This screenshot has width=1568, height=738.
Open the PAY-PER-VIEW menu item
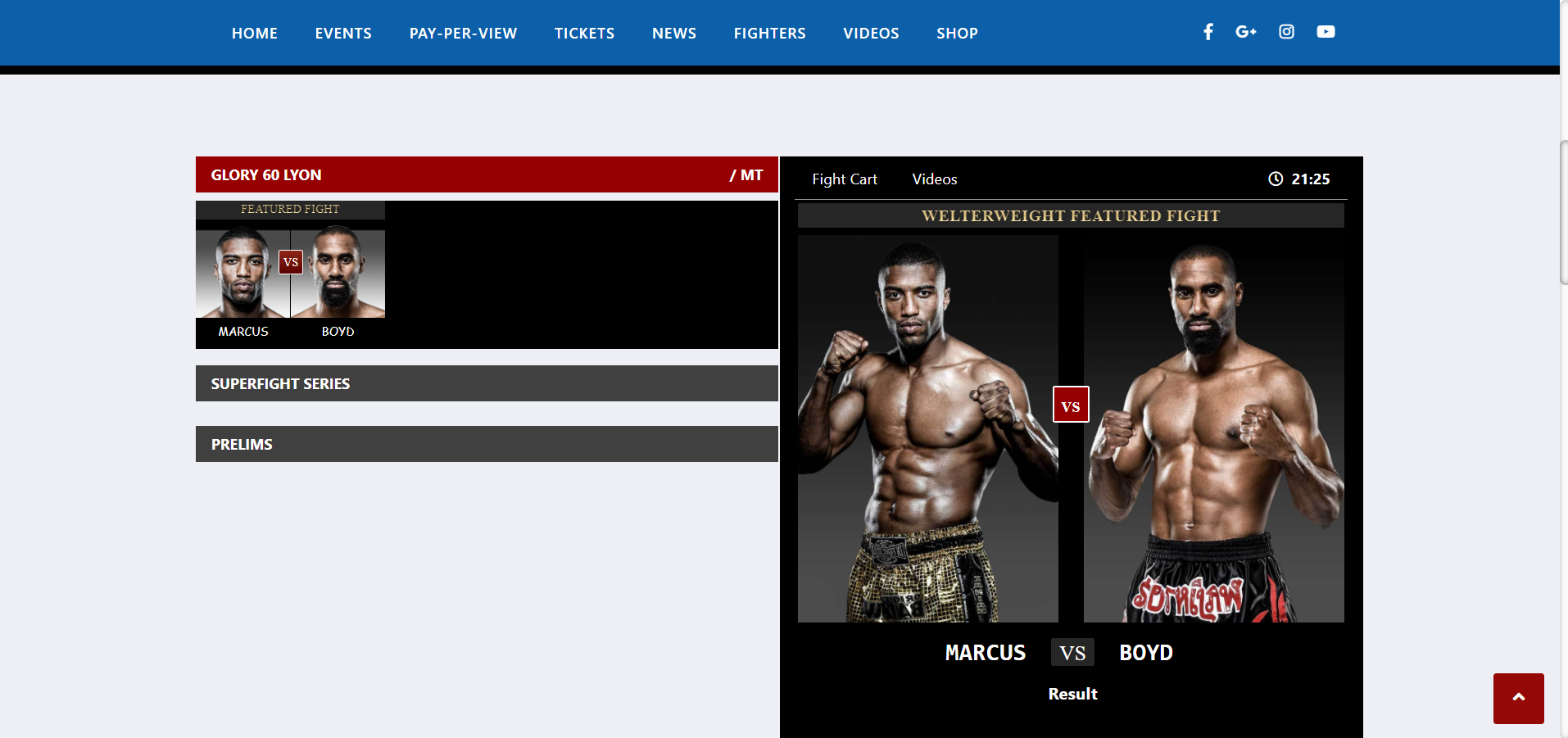coord(463,34)
